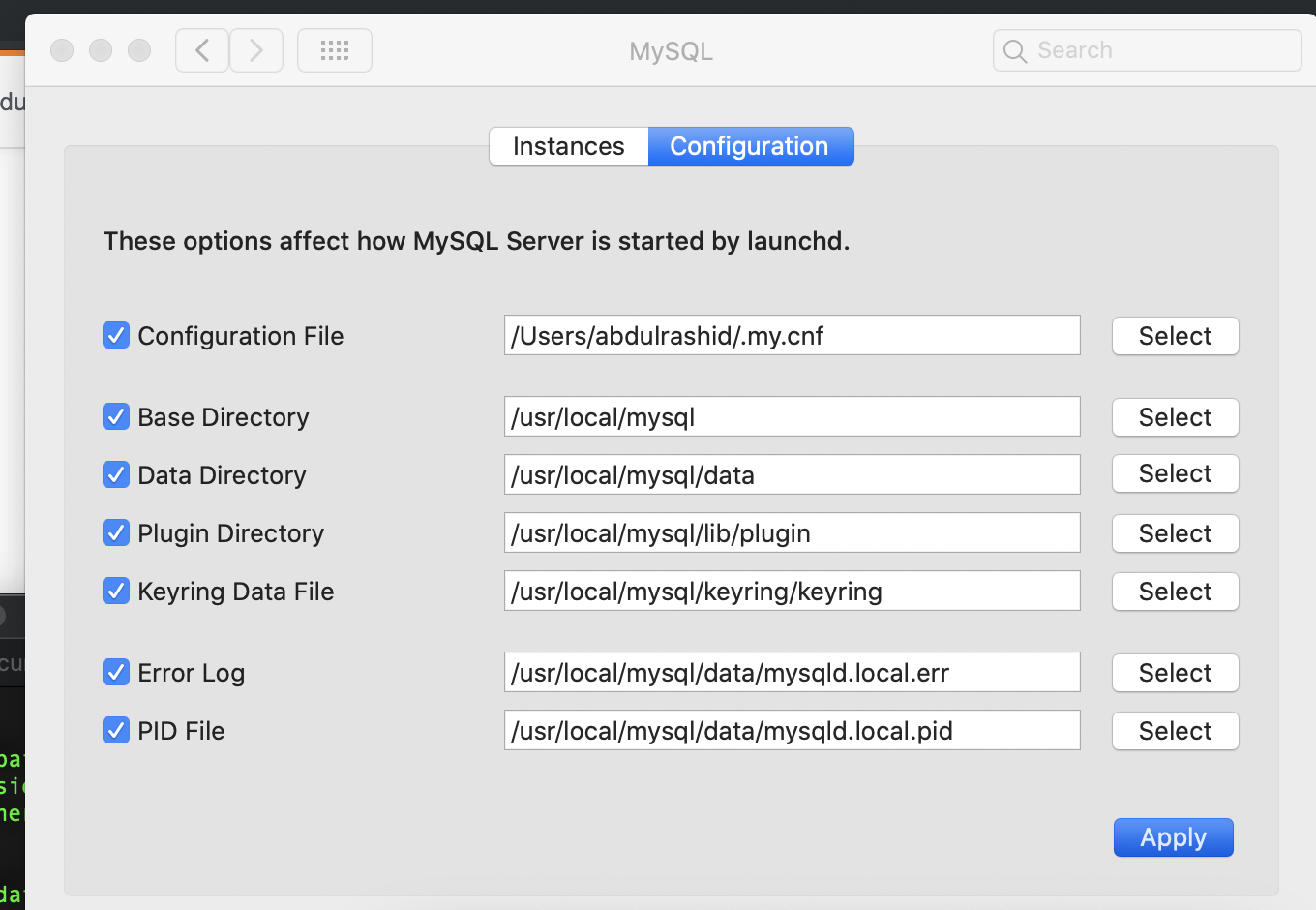Viewport: 1316px width, 910px height.
Task: Open the Configuration tab
Action: (x=750, y=146)
